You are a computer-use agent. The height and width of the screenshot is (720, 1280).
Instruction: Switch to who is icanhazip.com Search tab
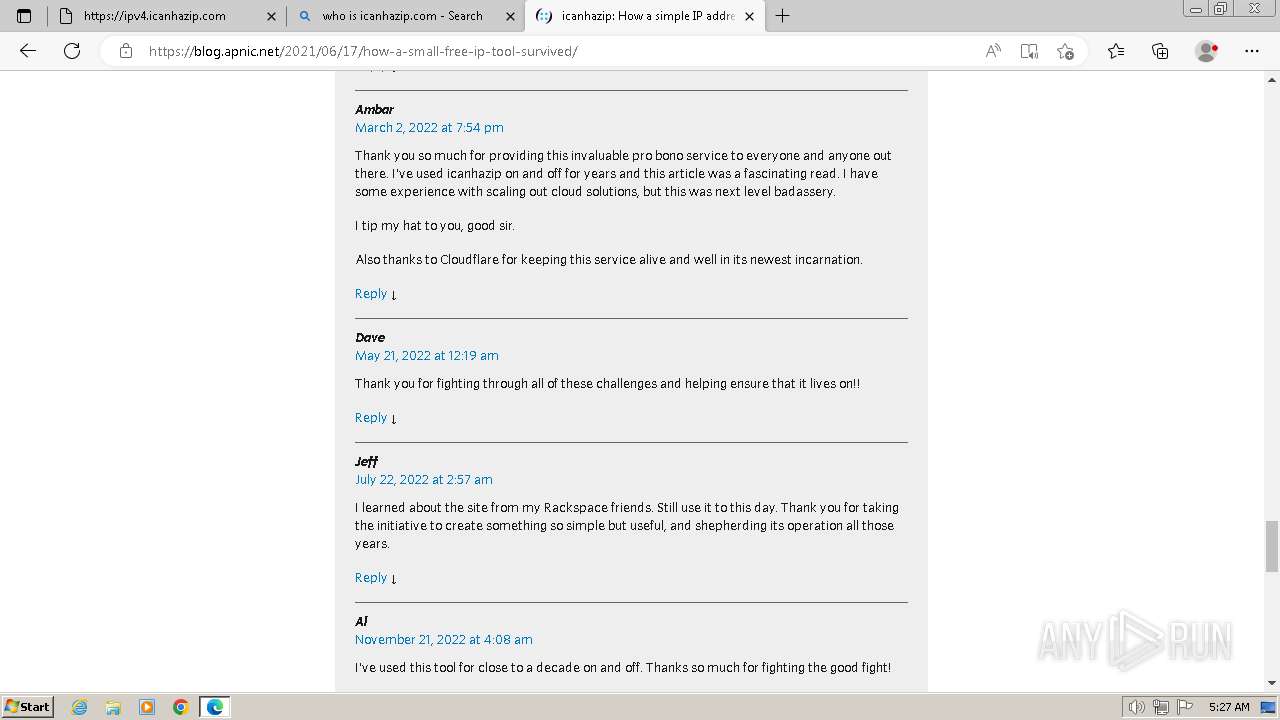(x=405, y=16)
